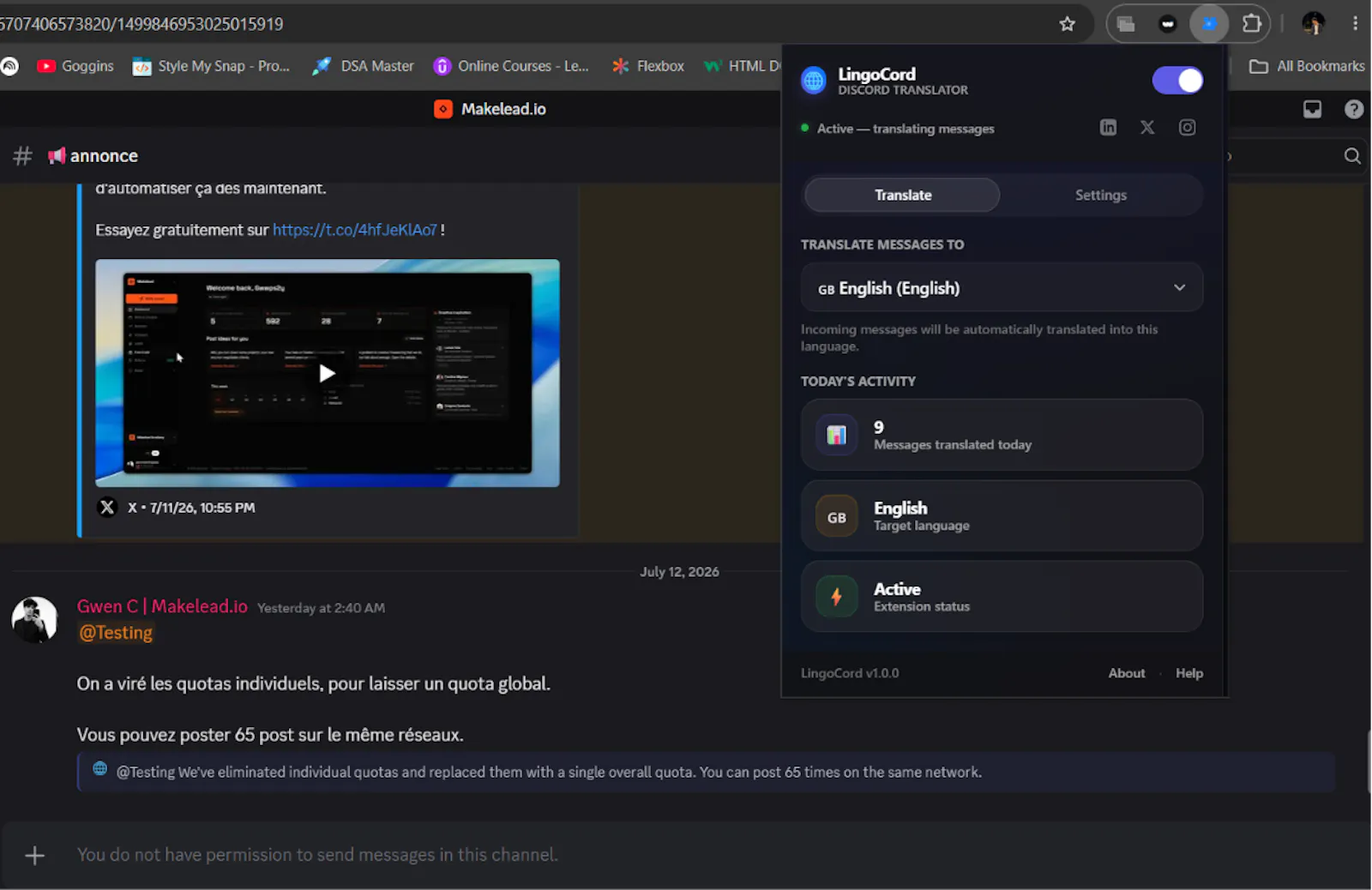The width and height of the screenshot is (1372, 890).
Task: Switch to the Translate tab
Action: (x=902, y=195)
